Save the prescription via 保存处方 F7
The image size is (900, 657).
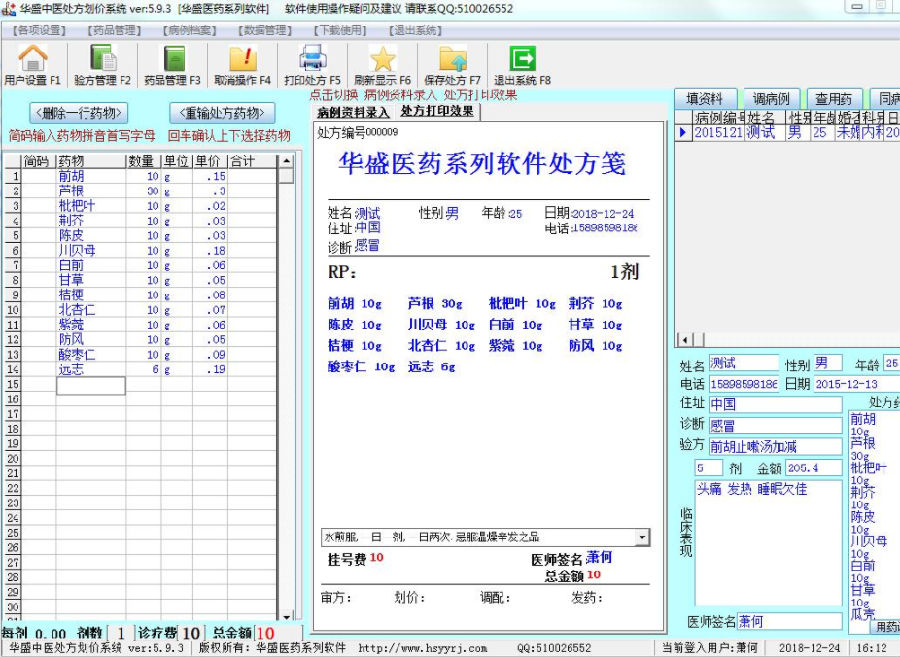[x=452, y=64]
